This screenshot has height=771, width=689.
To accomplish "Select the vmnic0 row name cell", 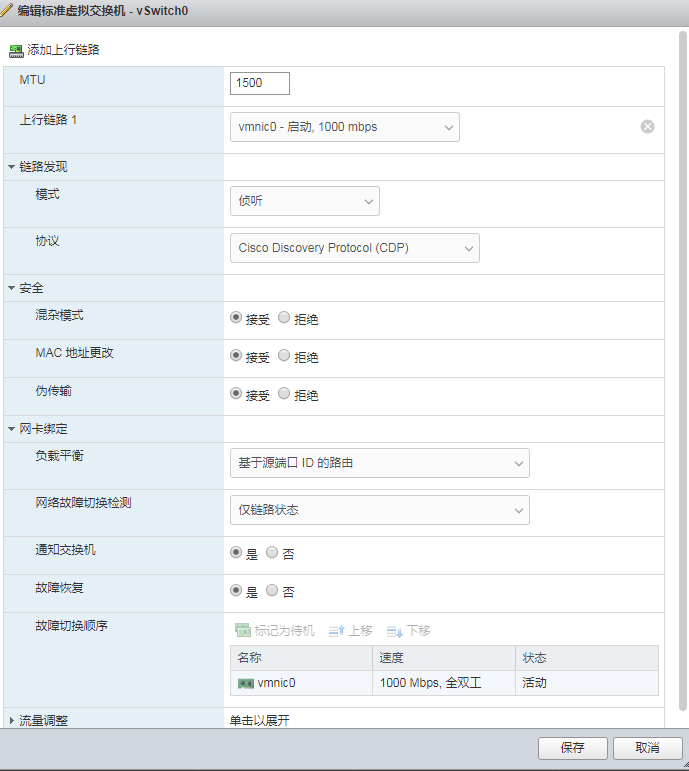I will point(301,683).
